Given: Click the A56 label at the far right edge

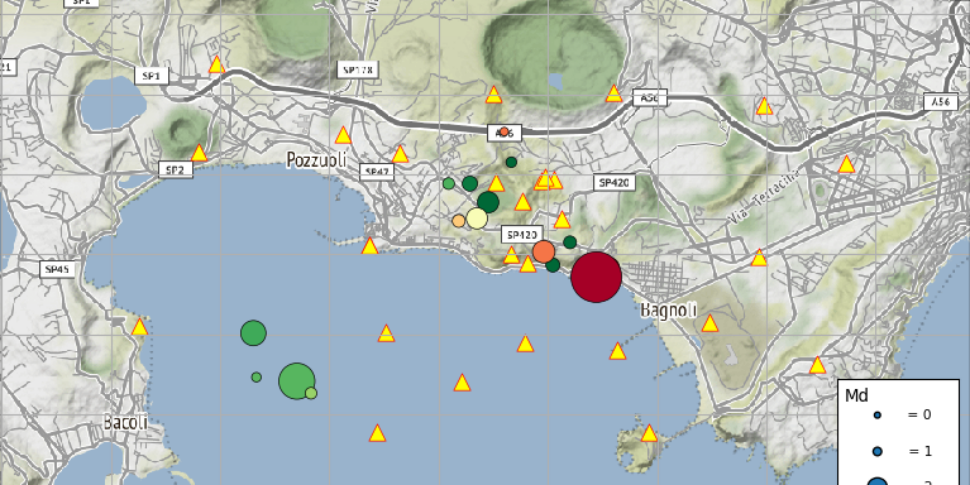Looking at the screenshot, I should click(x=940, y=103).
